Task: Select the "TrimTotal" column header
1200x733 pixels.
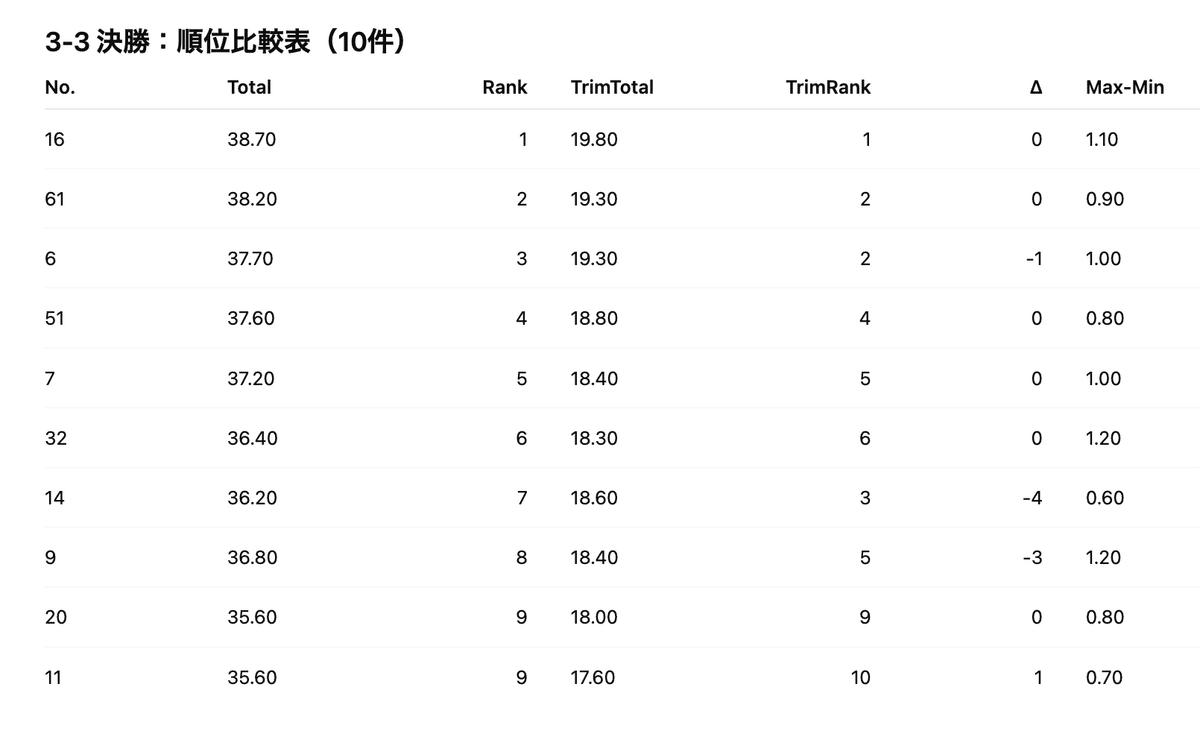Action: pos(612,87)
